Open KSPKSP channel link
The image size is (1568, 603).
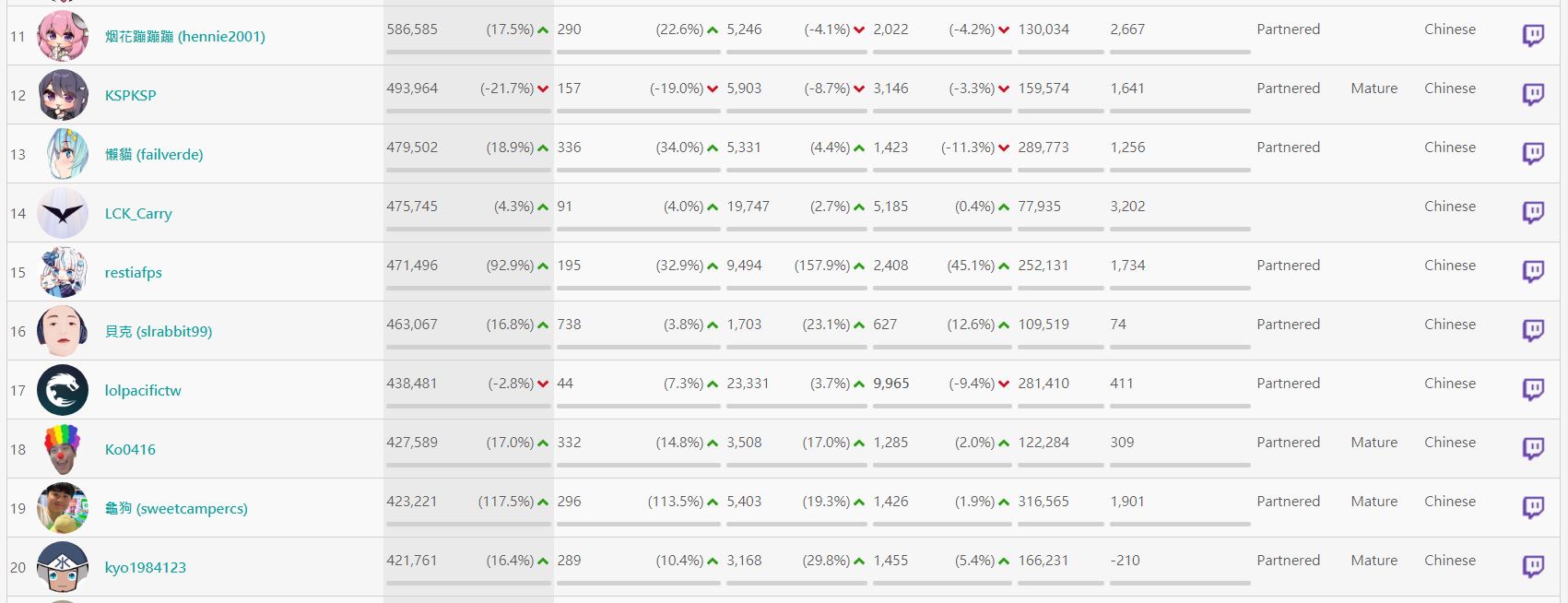[x=130, y=95]
